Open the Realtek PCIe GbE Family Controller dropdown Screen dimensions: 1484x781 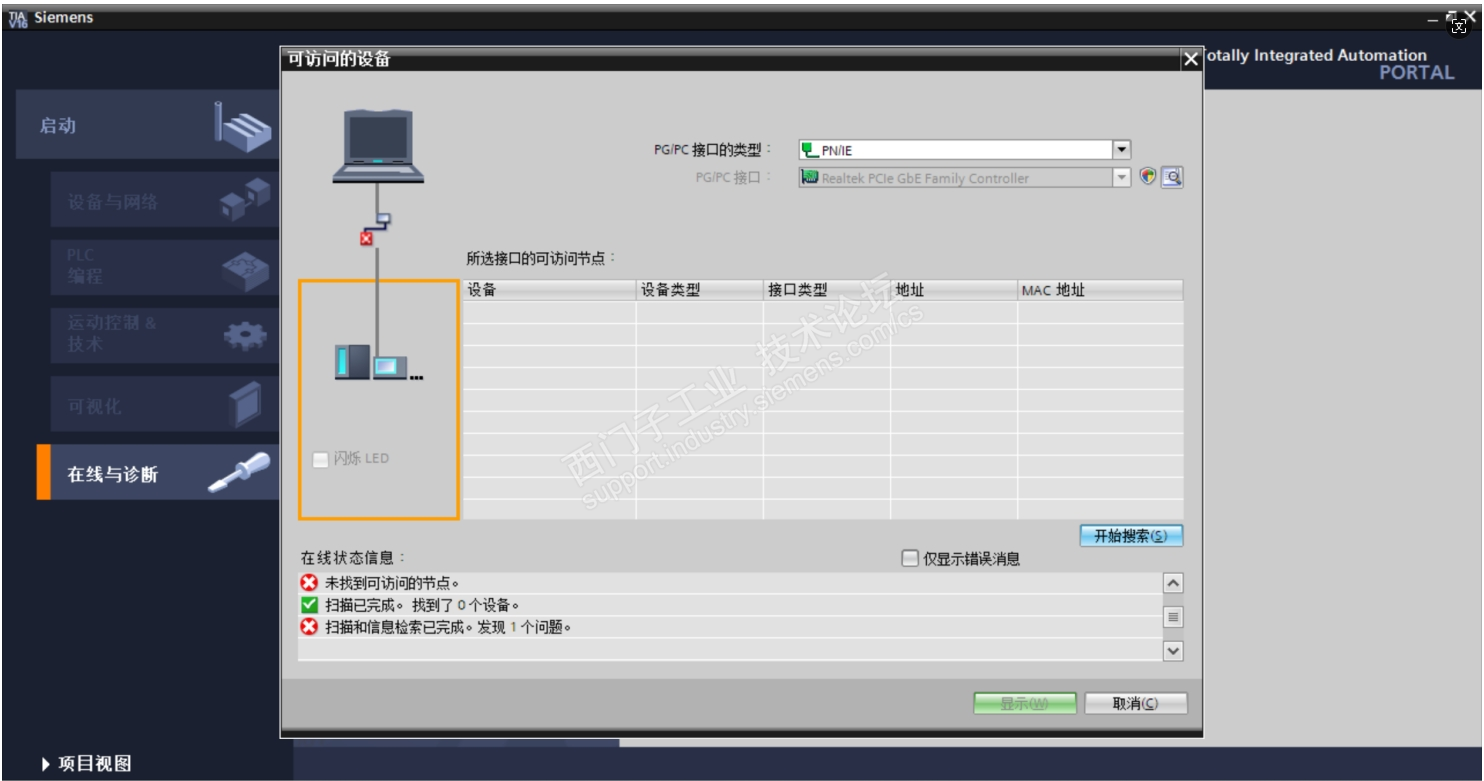coord(1122,178)
